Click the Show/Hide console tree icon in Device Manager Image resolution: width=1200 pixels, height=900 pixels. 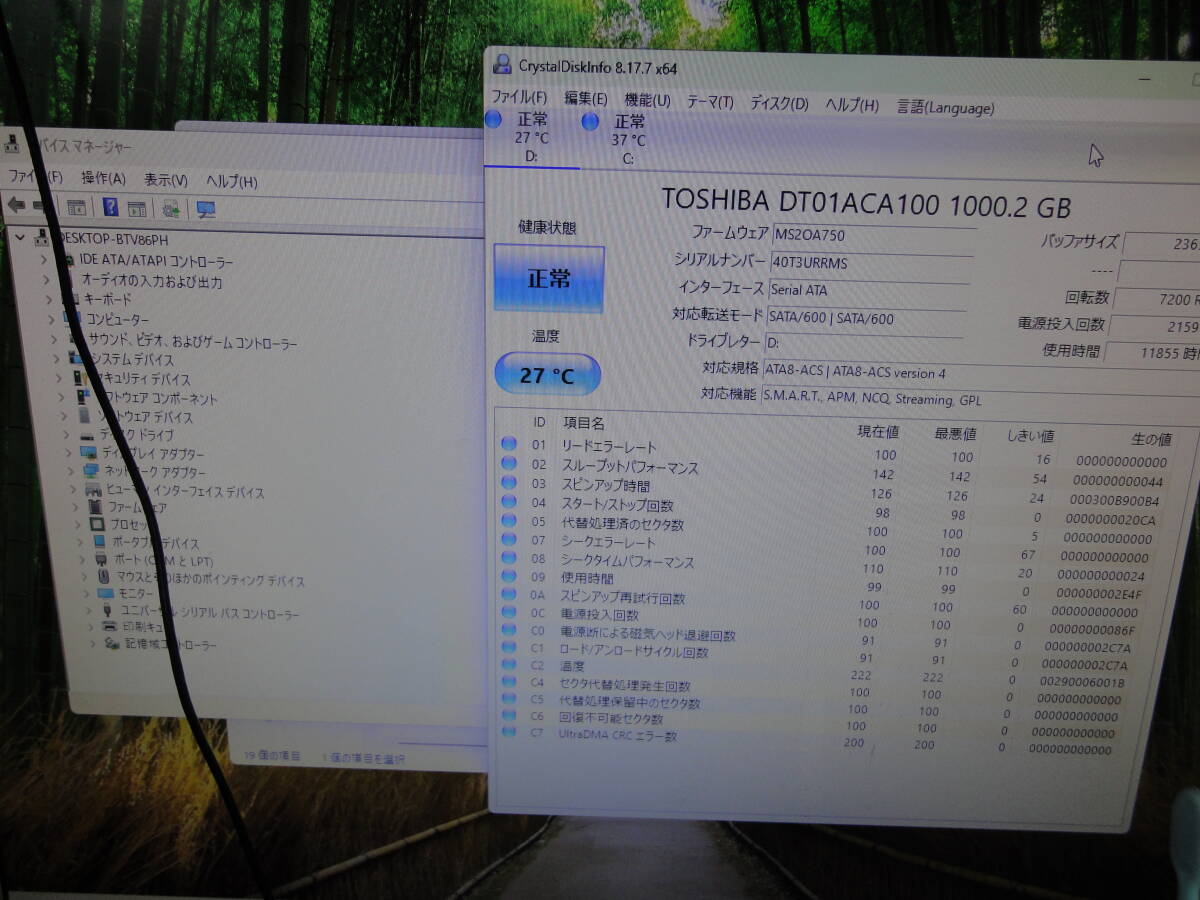(76, 207)
